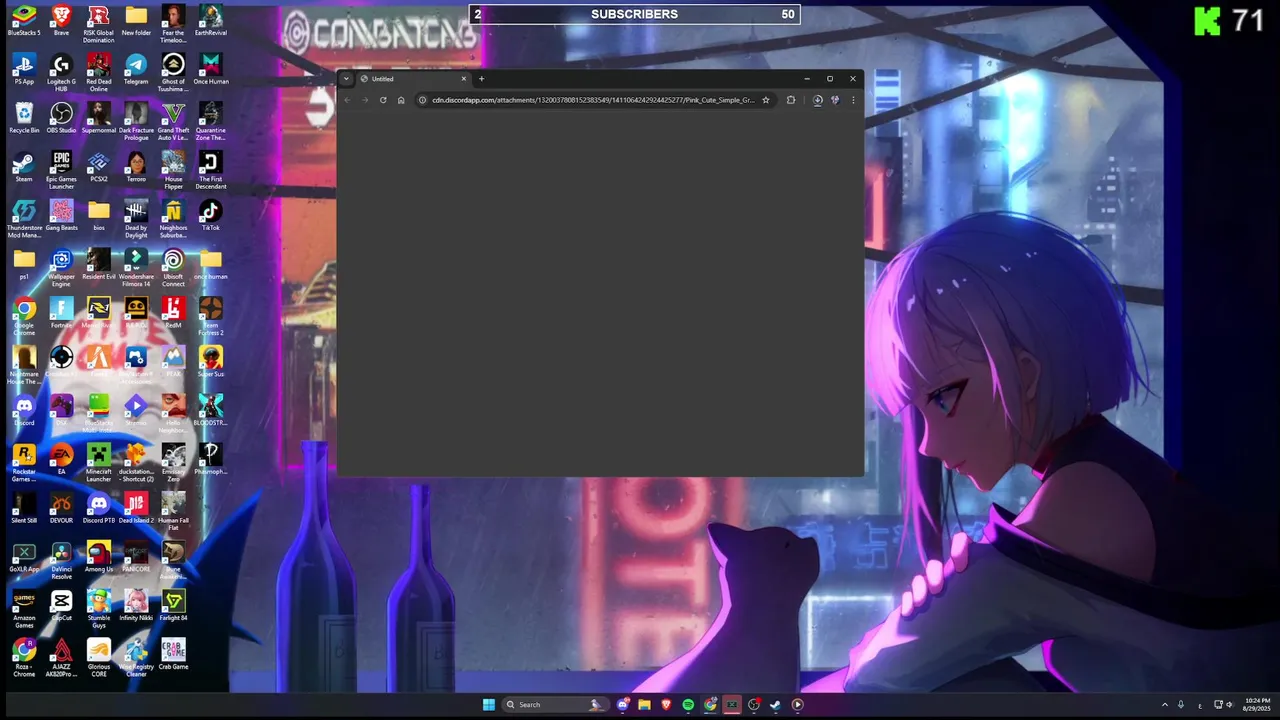Select the Minecraft Launcher icon
This screenshot has width=1280, height=720.
pyautogui.click(x=98, y=465)
